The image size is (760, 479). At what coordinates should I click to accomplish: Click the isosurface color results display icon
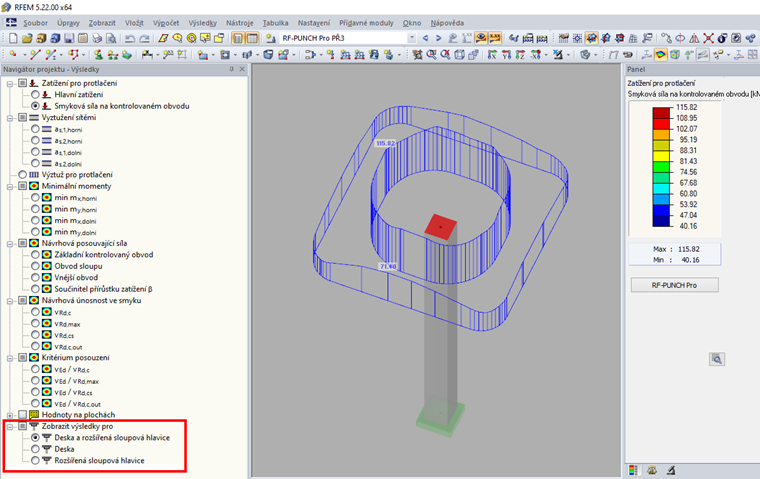tap(660, 55)
